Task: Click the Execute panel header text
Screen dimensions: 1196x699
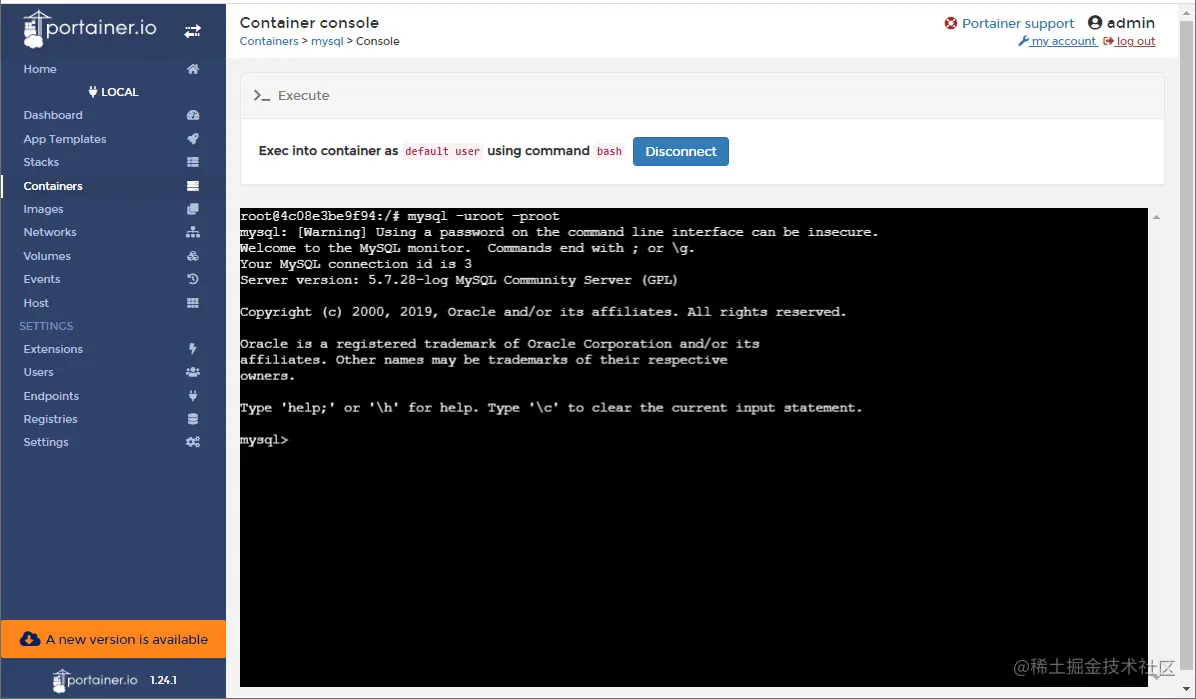Action: (x=304, y=95)
